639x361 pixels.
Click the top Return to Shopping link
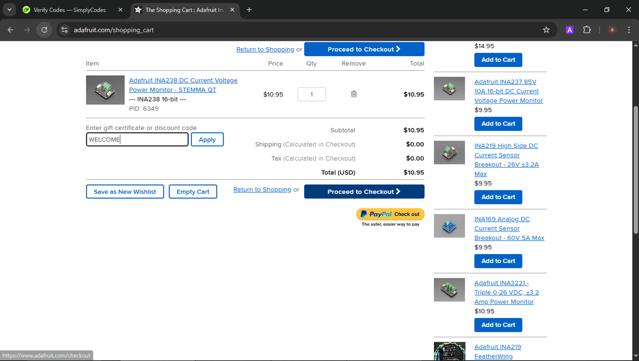coord(265,49)
